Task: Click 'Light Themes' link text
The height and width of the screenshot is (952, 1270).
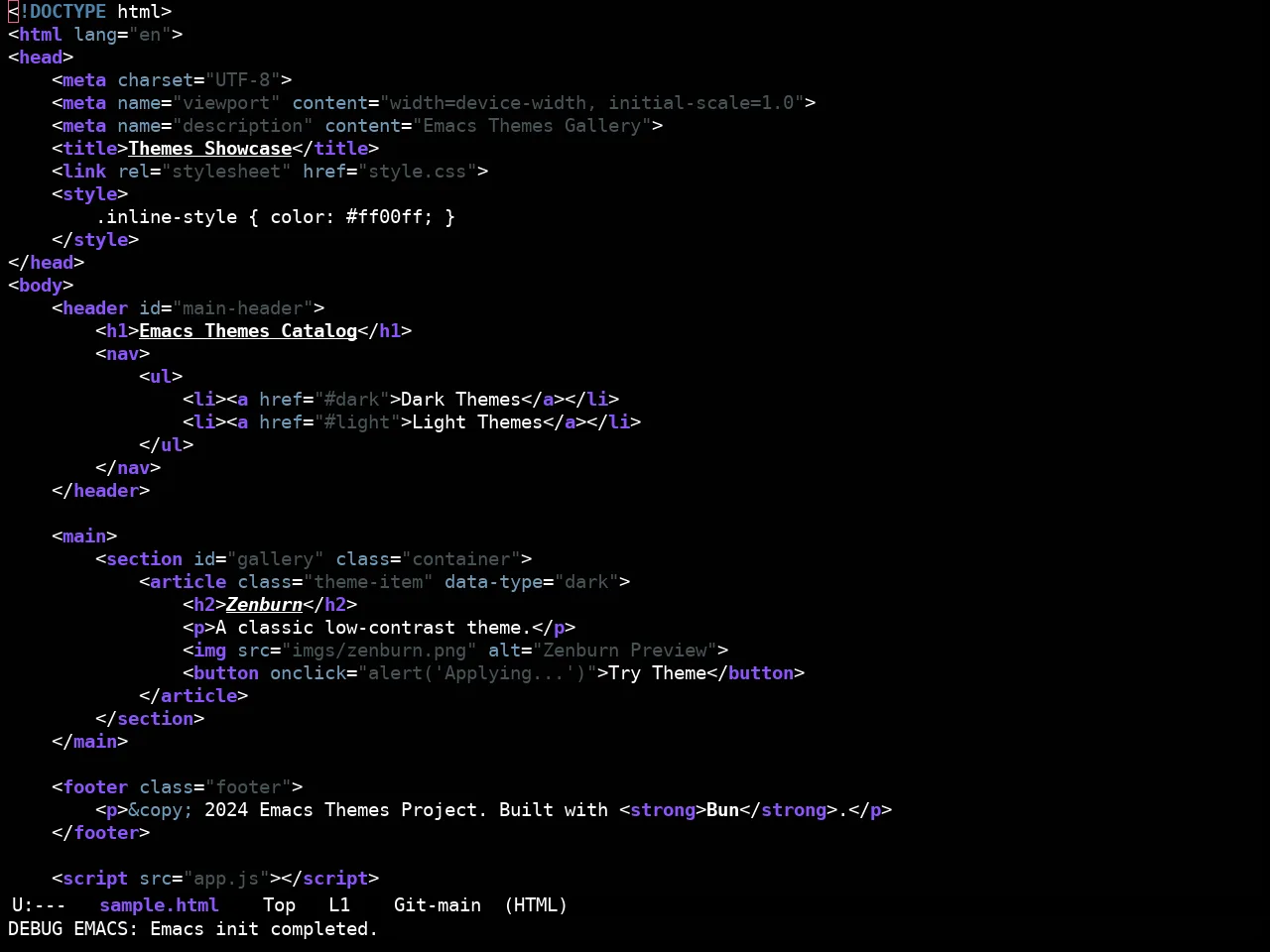Action: 477,422
